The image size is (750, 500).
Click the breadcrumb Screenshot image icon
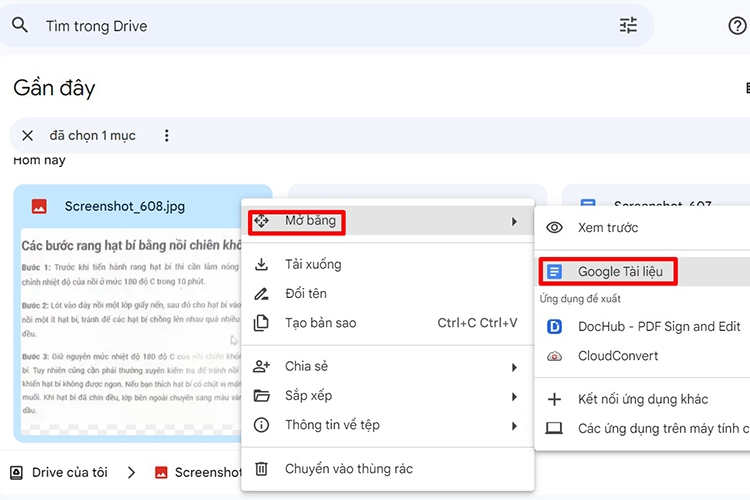(x=161, y=473)
